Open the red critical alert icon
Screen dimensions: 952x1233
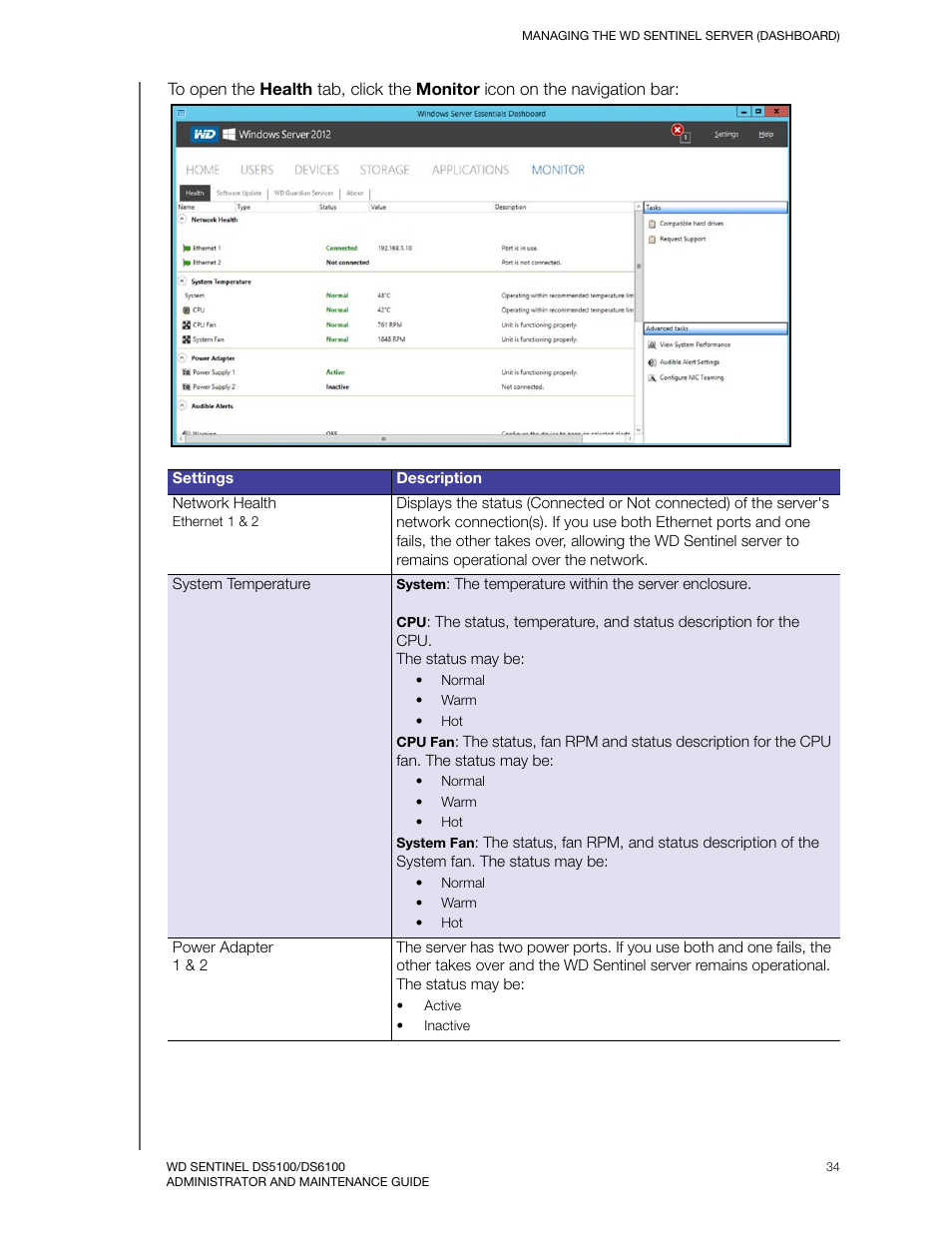coord(678,130)
